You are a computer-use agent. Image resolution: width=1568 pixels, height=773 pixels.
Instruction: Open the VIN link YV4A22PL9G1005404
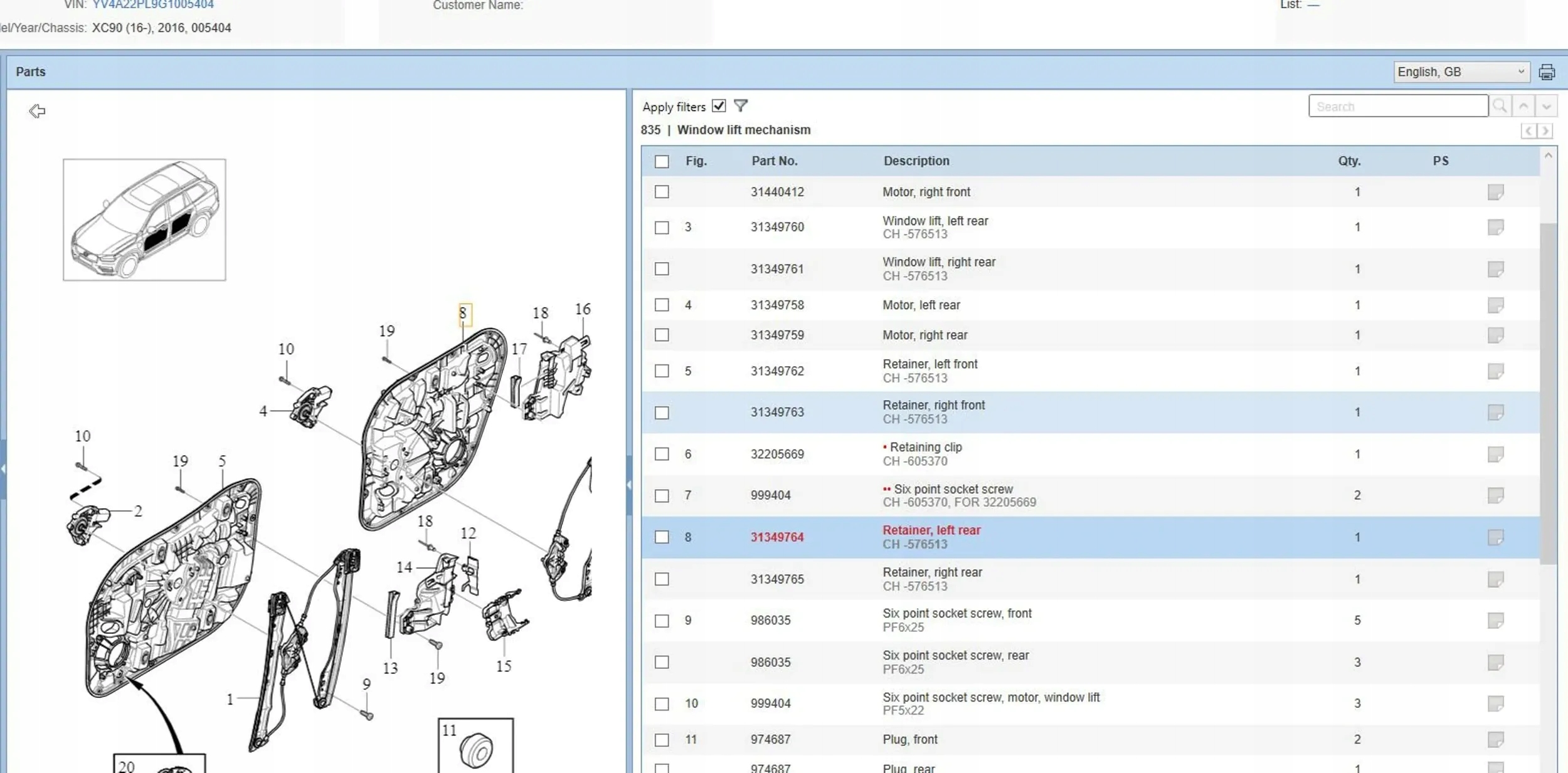pos(153,5)
